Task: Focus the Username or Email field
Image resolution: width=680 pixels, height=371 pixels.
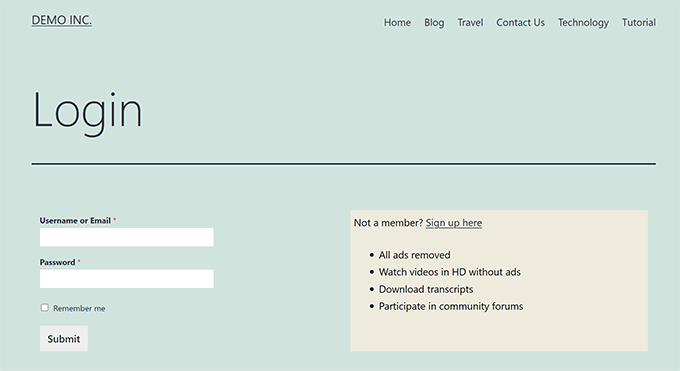Action: coord(127,237)
